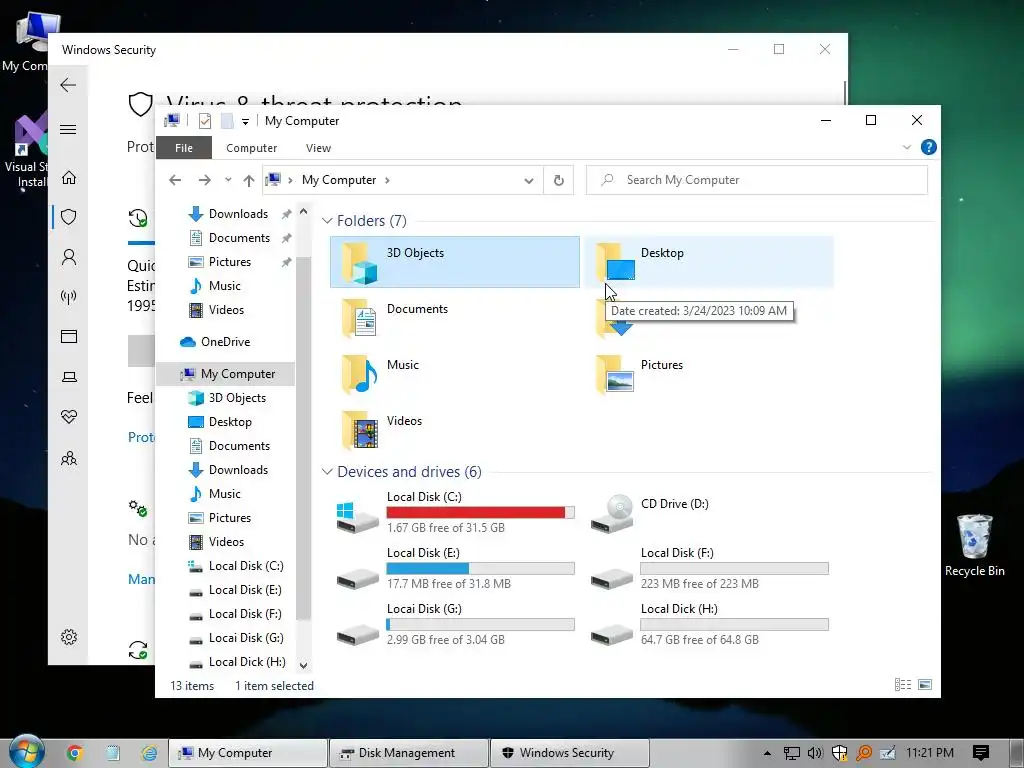Go Up one level in explorer
The image size is (1024, 768).
[248, 180]
